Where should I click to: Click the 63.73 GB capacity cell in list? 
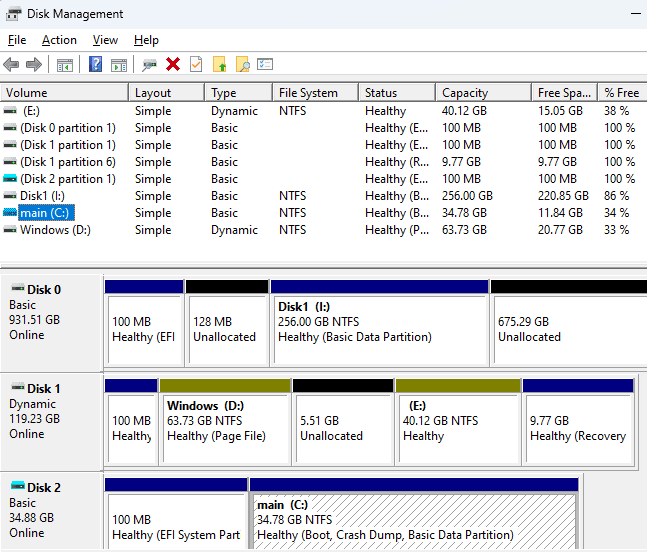click(x=464, y=229)
